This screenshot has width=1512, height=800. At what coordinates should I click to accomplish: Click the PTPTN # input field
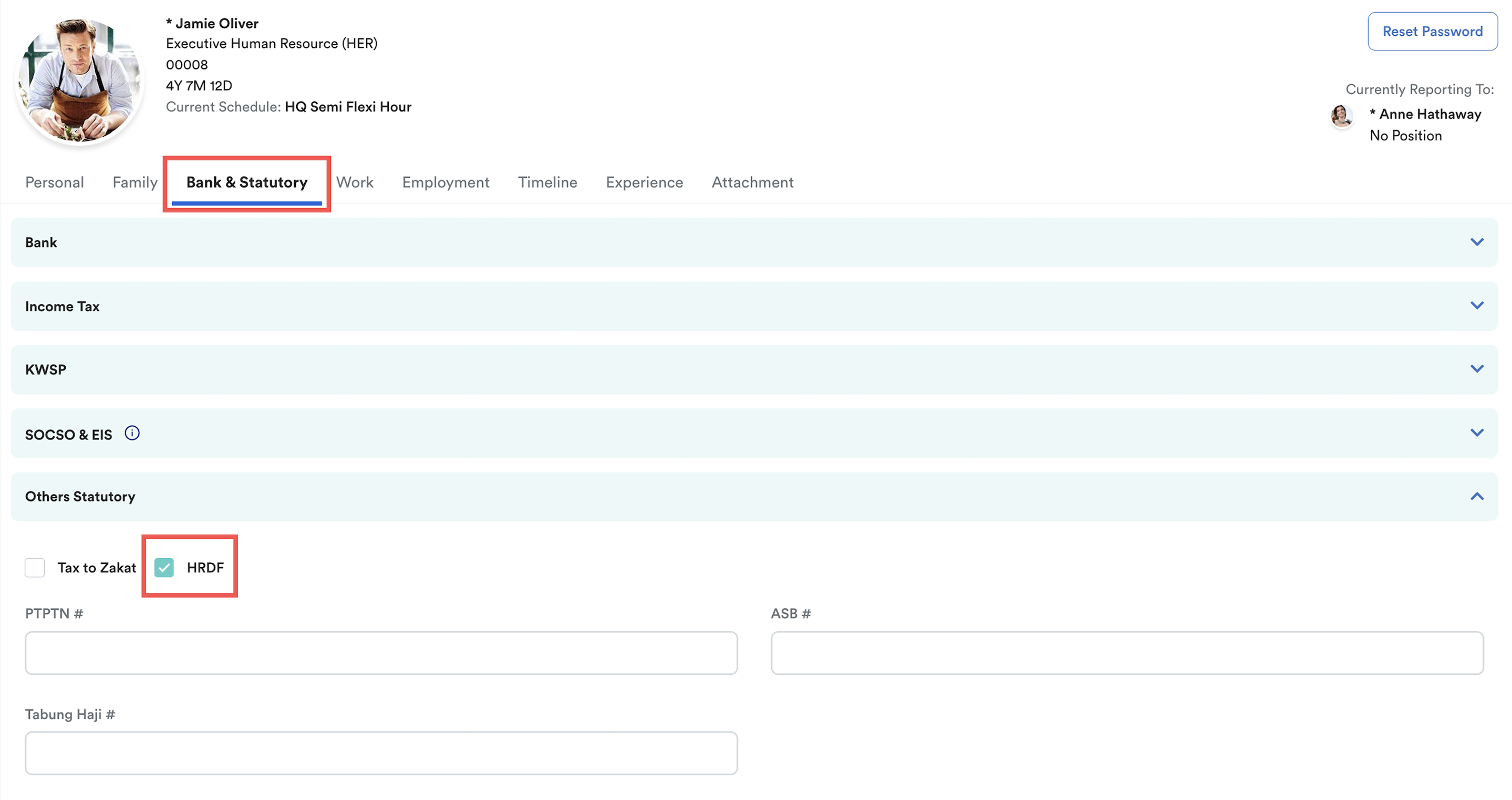[381, 653]
